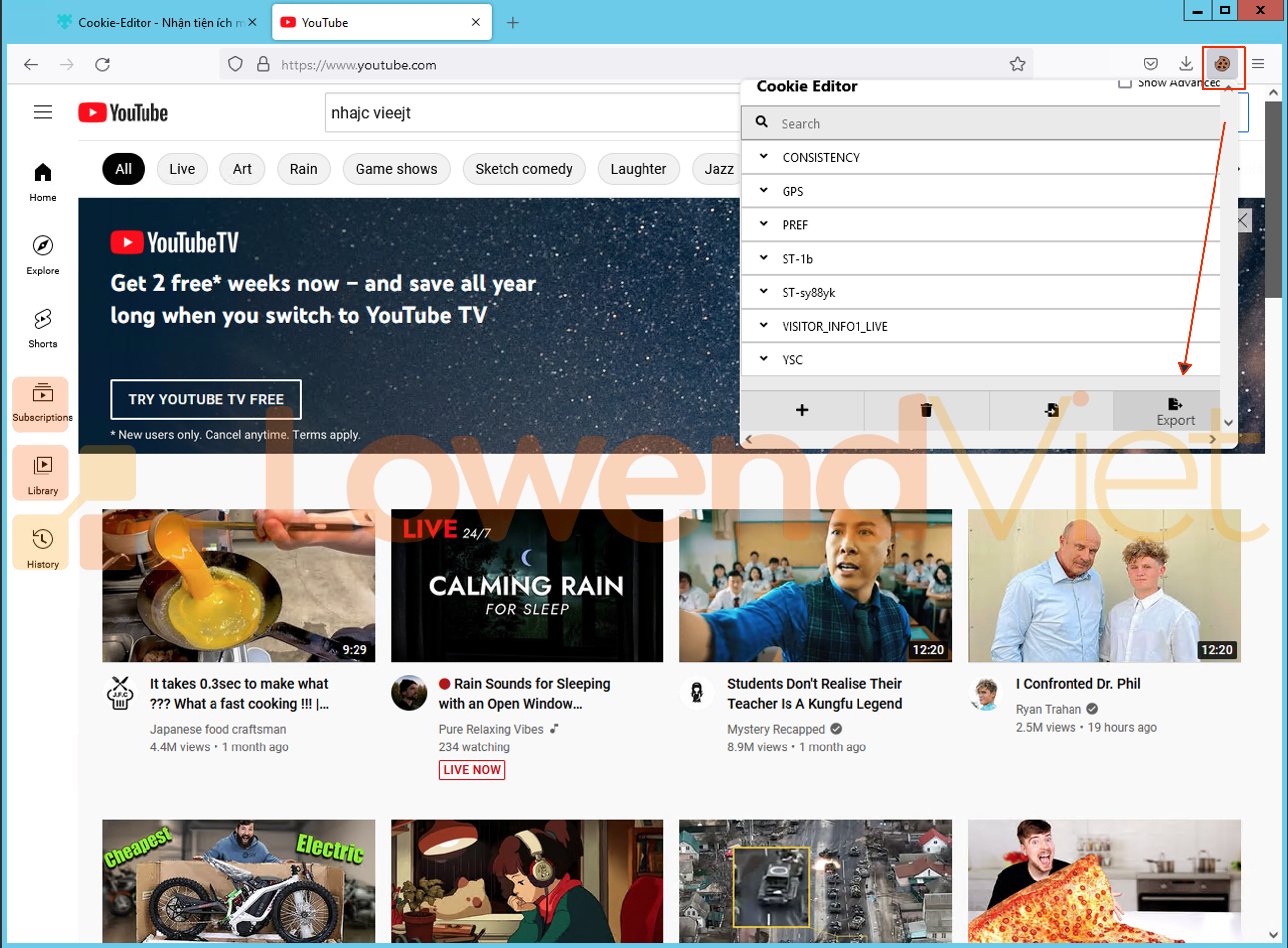Click TRY YOUTUBE TV FREE button
Viewport: 1288px width, 948px height.
206,400
